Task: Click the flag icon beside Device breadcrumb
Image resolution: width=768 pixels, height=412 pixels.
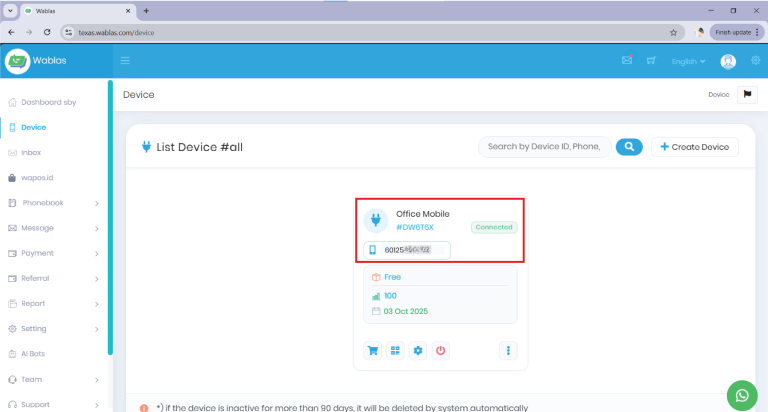Action: [x=747, y=94]
